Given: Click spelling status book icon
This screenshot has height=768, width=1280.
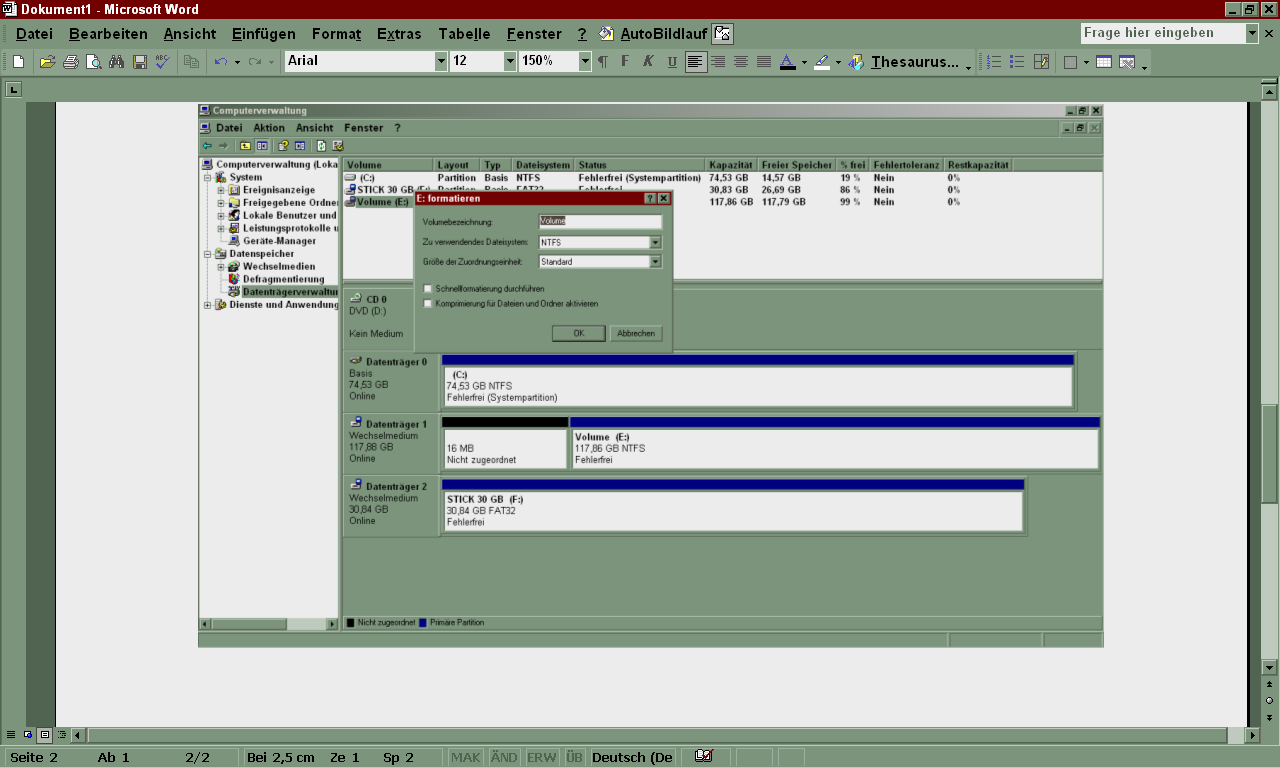Looking at the screenshot, I should coord(704,757).
